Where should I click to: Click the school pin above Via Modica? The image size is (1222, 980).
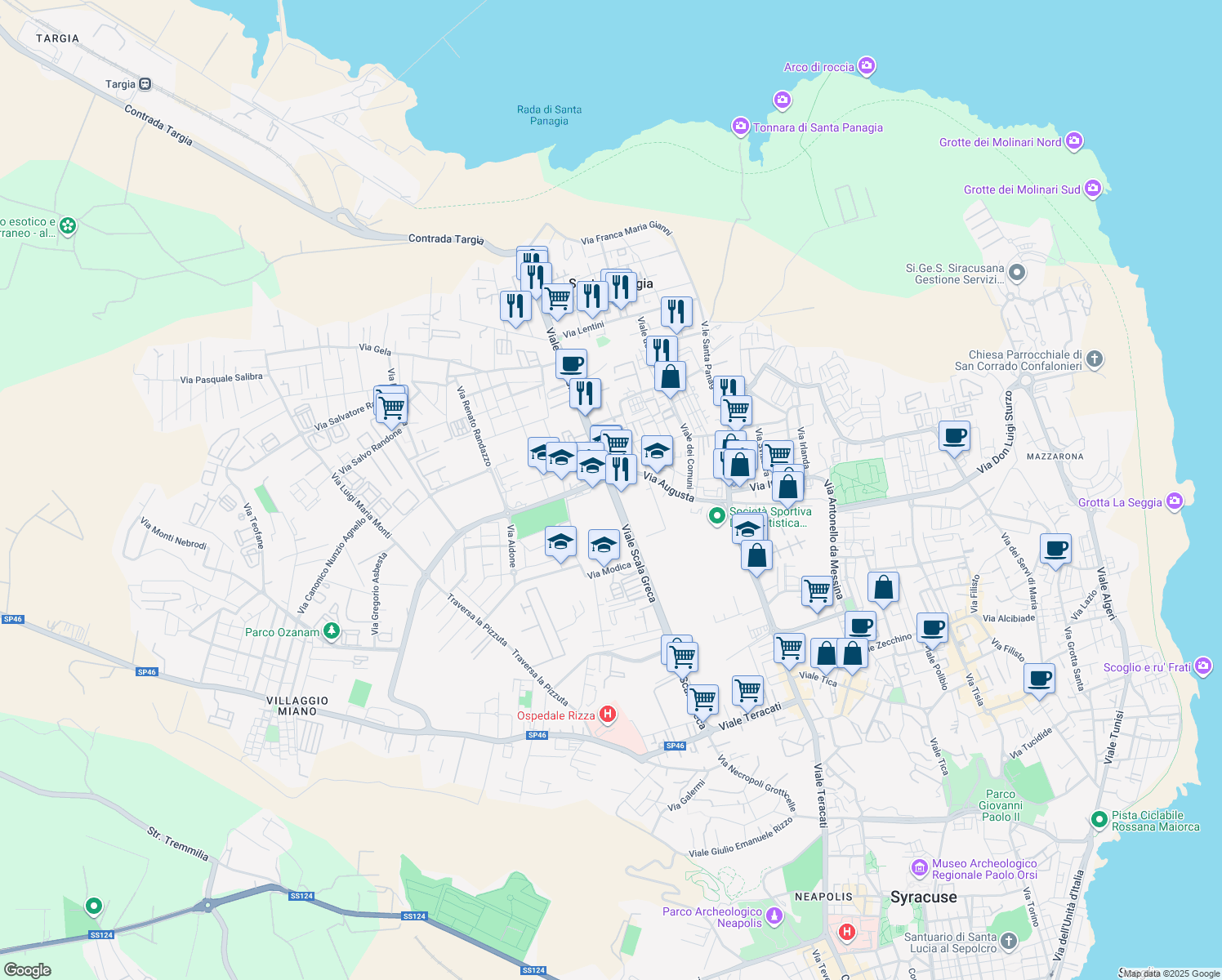[x=604, y=545]
